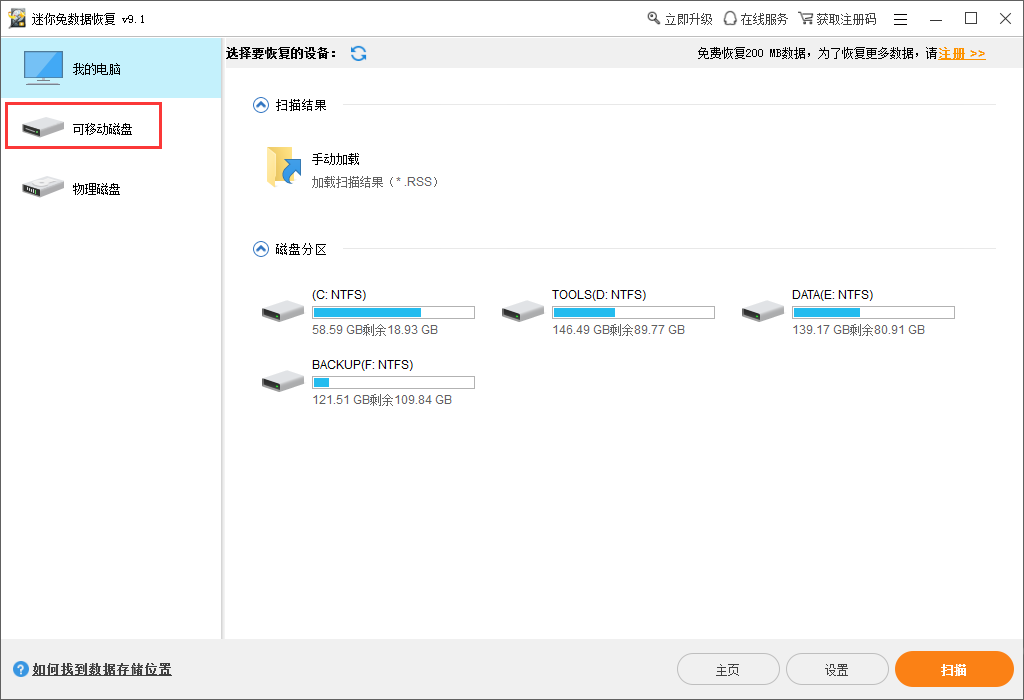Click the 我的电脑 monitor icon
Screen dimensions: 1024x700
(43, 68)
